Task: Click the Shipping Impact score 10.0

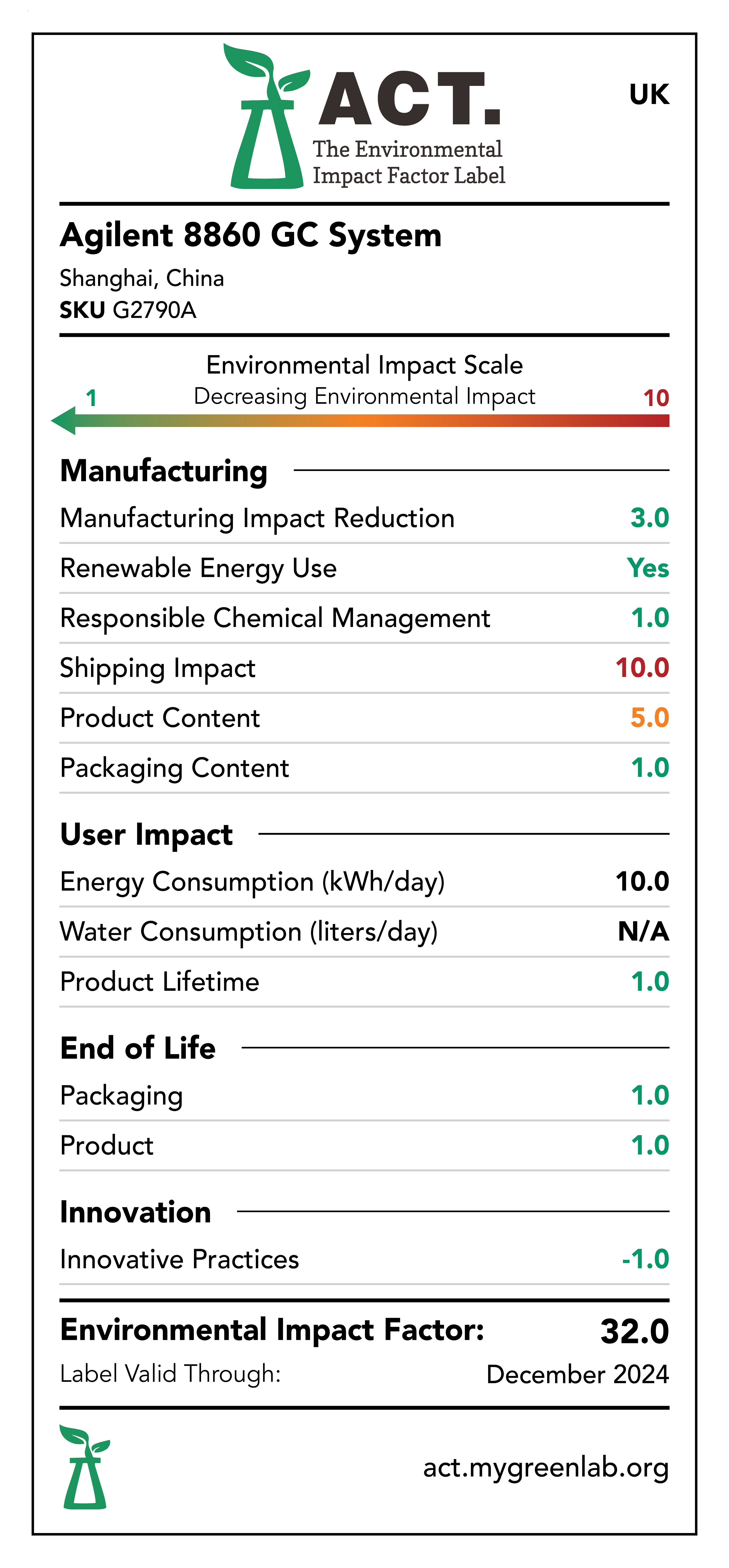Action: [642, 668]
